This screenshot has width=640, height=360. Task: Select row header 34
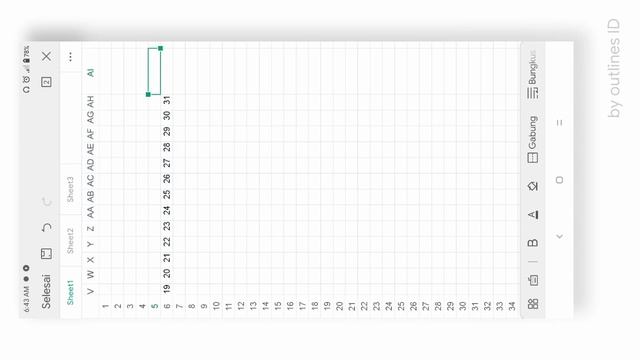point(512,305)
